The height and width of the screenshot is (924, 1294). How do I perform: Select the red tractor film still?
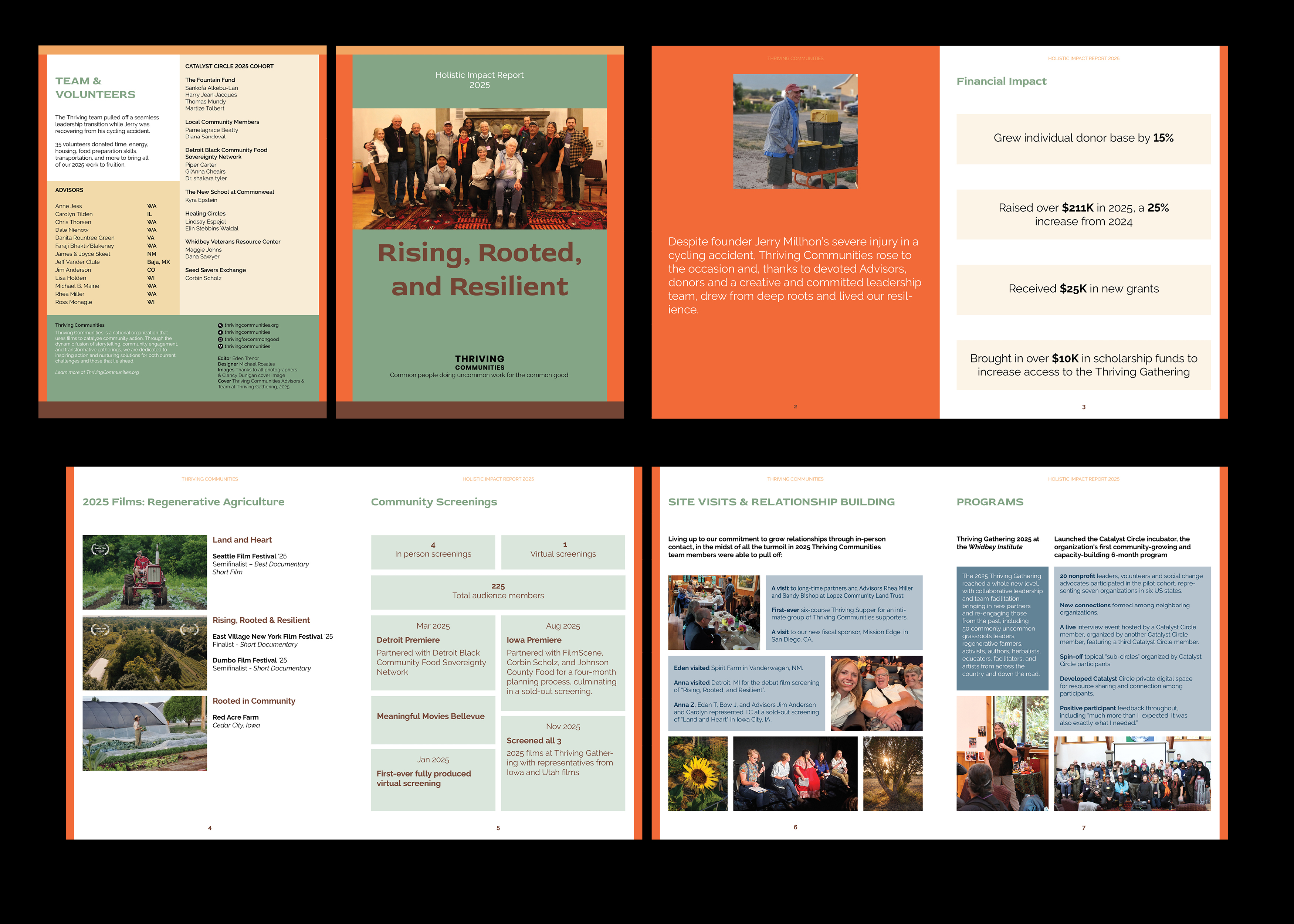tap(145, 572)
